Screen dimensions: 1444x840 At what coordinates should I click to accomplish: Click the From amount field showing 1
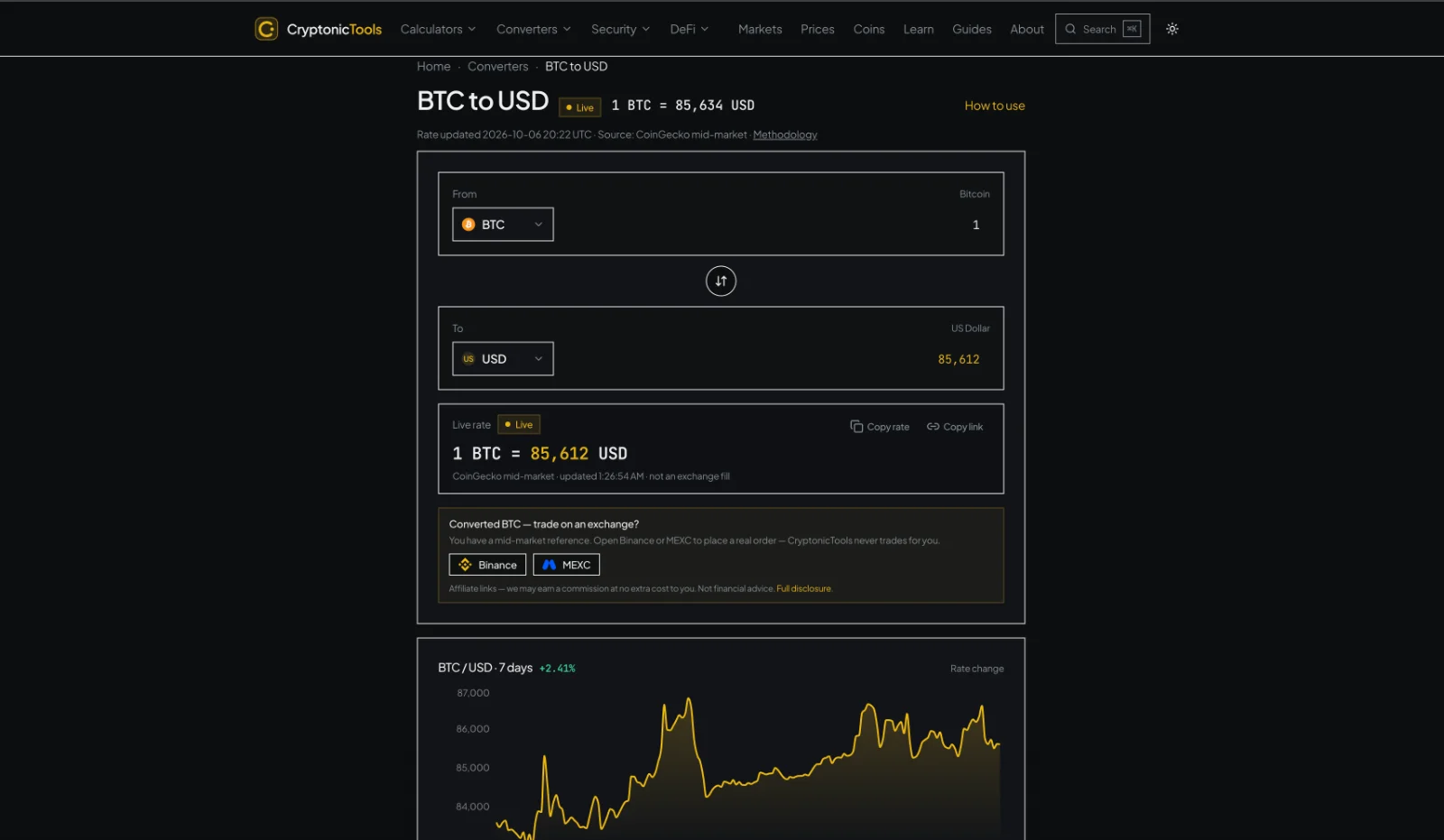(x=976, y=225)
